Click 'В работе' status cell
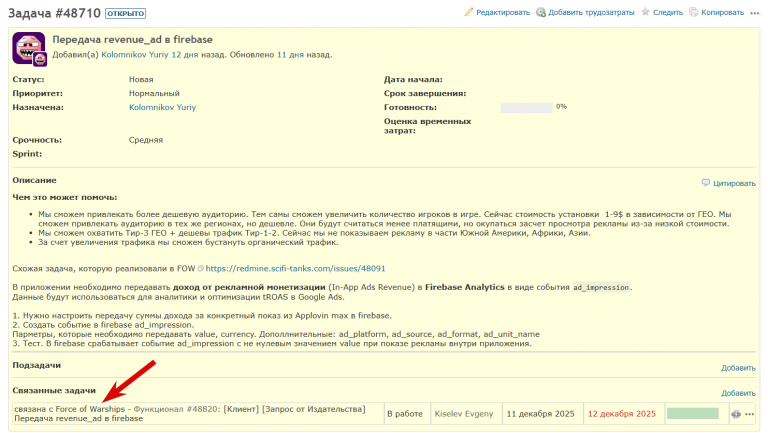768x433 pixels. [405, 414]
